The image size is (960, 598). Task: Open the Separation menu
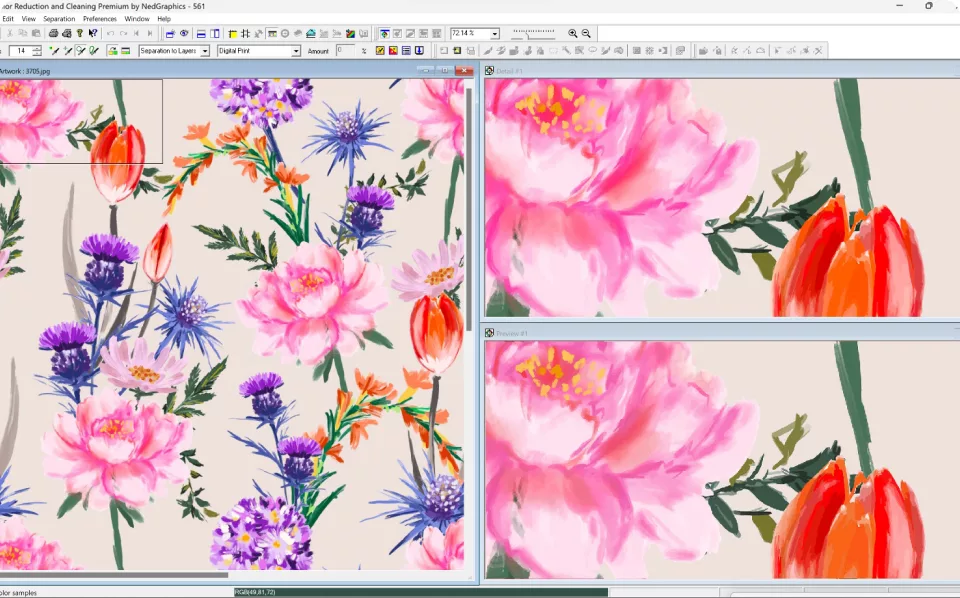pyautogui.click(x=59, y=18)
